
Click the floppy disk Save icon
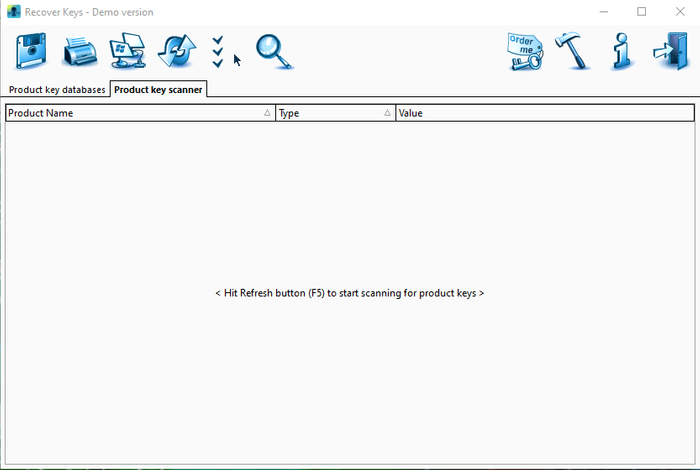31,51
